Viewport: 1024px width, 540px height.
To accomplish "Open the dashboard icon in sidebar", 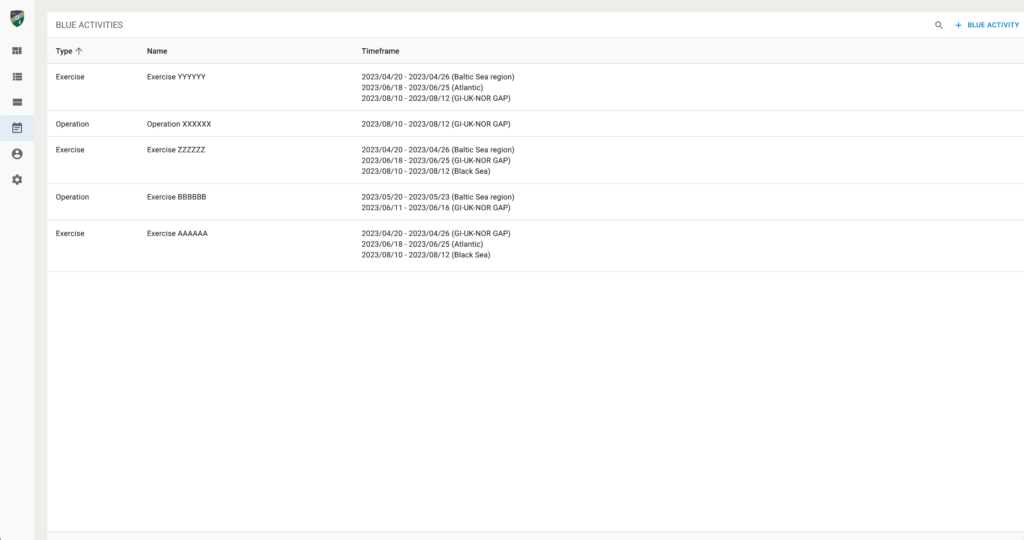I will coord(17,51).
